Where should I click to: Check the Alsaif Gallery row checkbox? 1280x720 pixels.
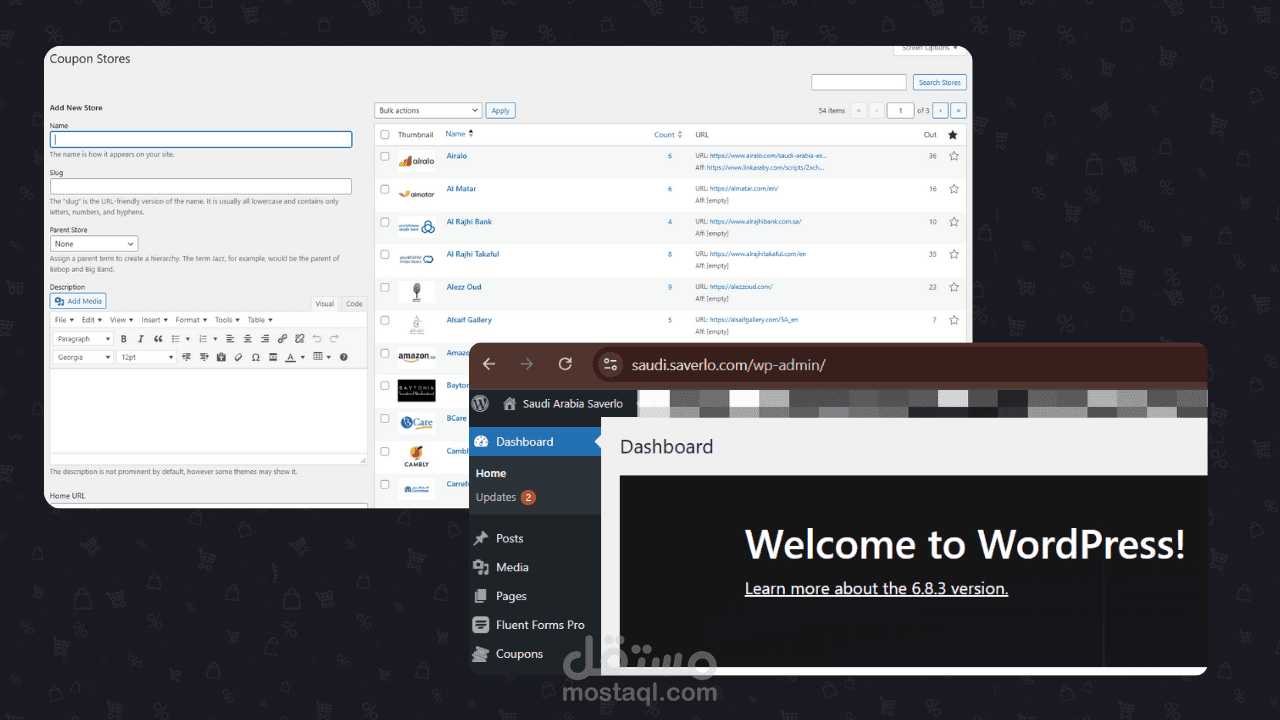click(384, 320)
